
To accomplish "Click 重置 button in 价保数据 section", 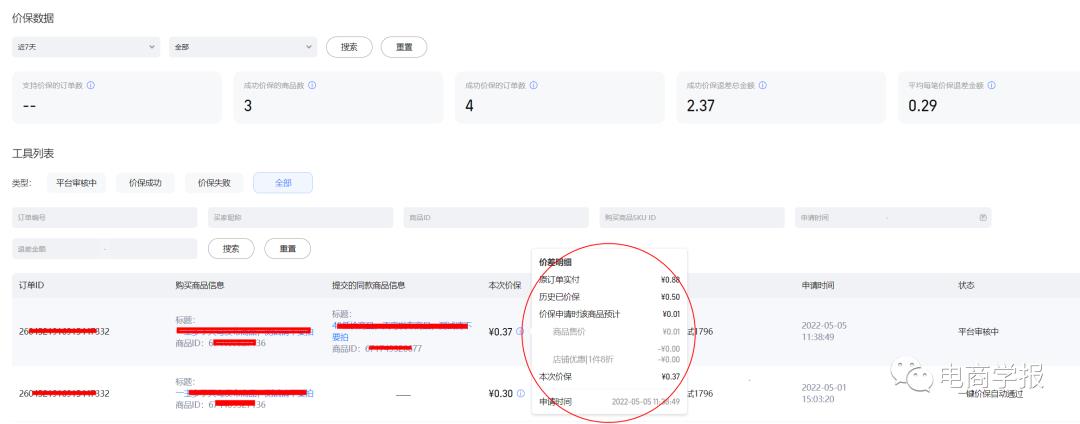I will pos(404,47).
